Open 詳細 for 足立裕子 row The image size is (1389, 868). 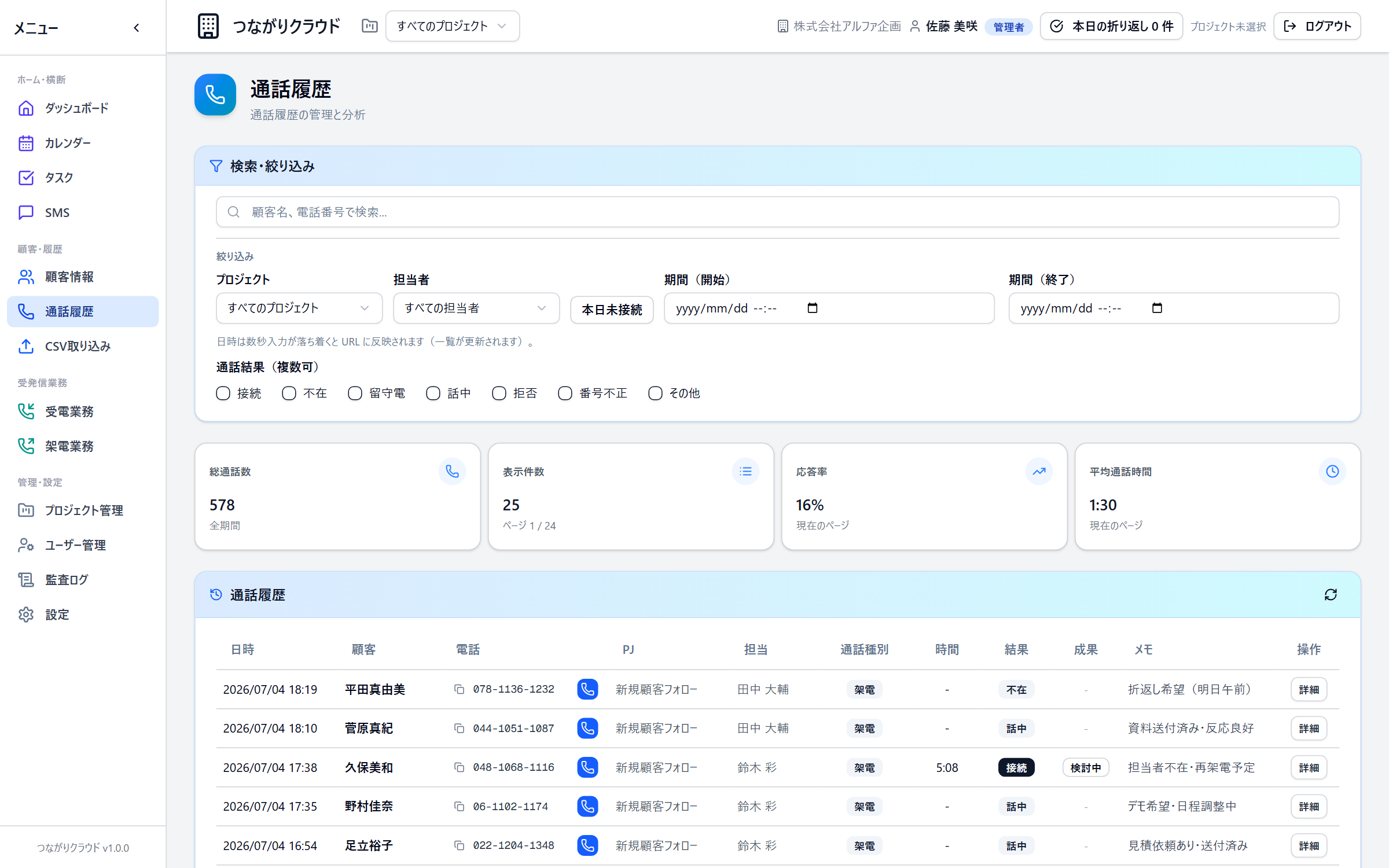coord(1309,845)
